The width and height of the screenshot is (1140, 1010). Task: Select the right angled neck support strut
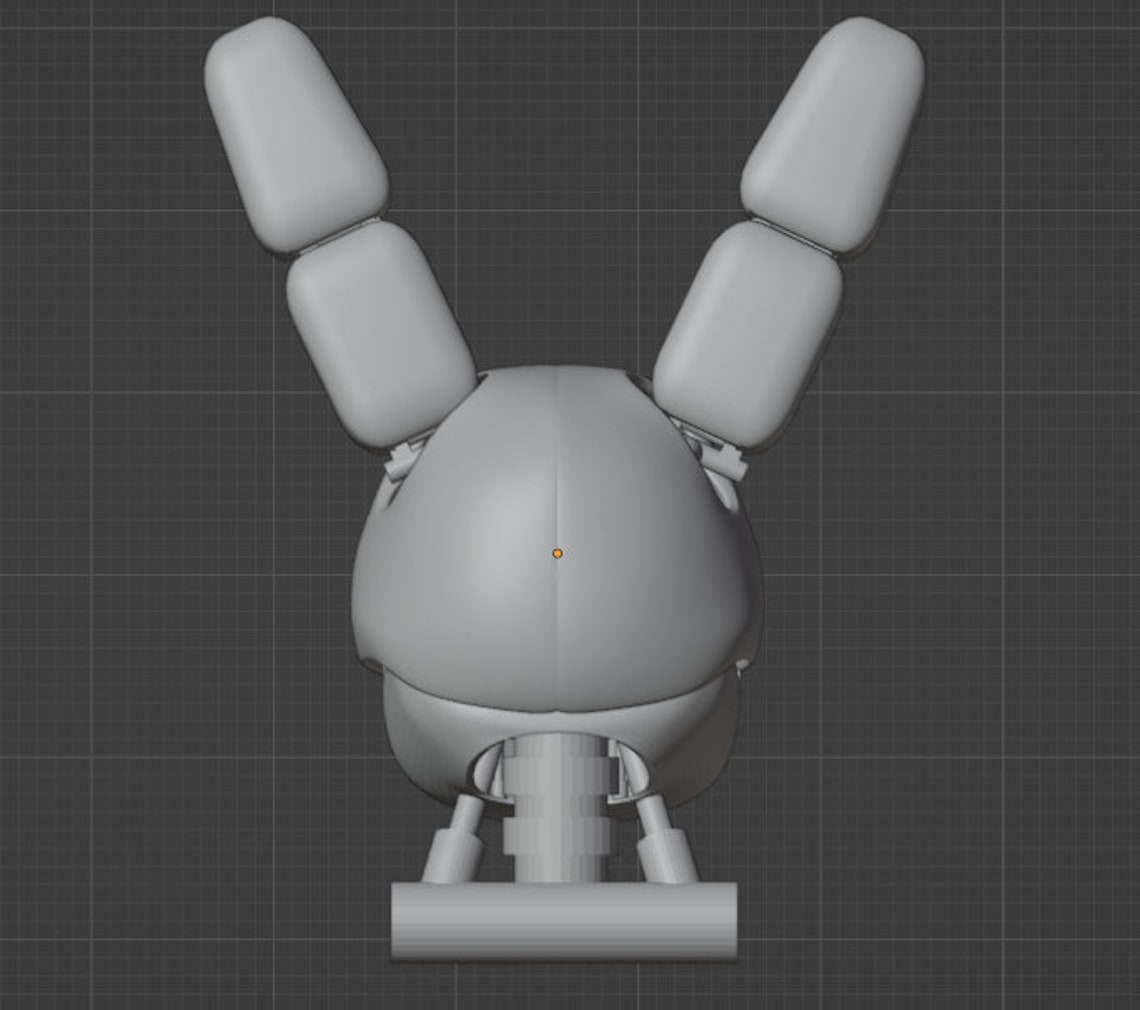pos(665,840)
